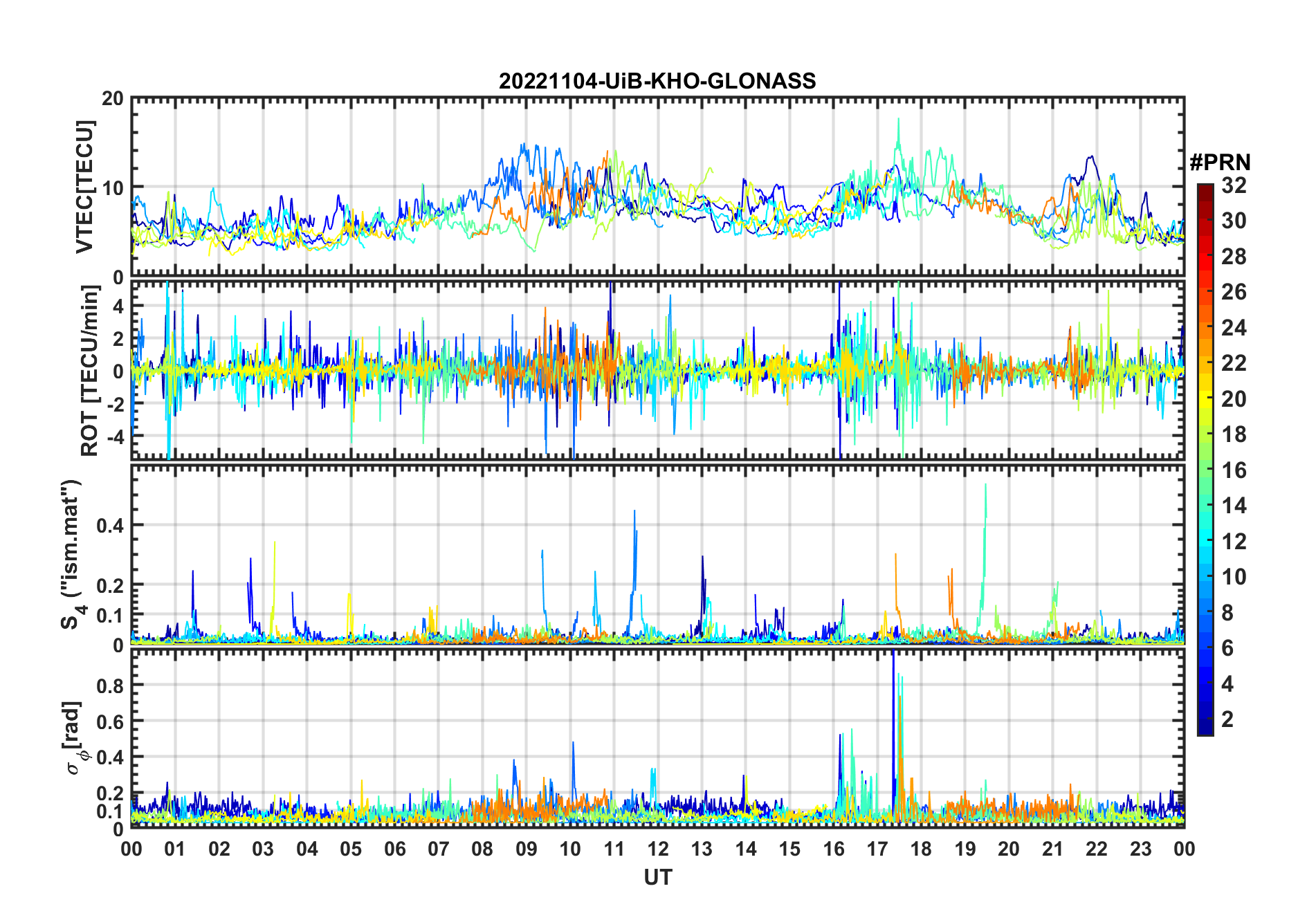The height and width of the screenshot is (920, 1316).
Task: Click the colorbar tick label 10
Action: point(1234,577)
